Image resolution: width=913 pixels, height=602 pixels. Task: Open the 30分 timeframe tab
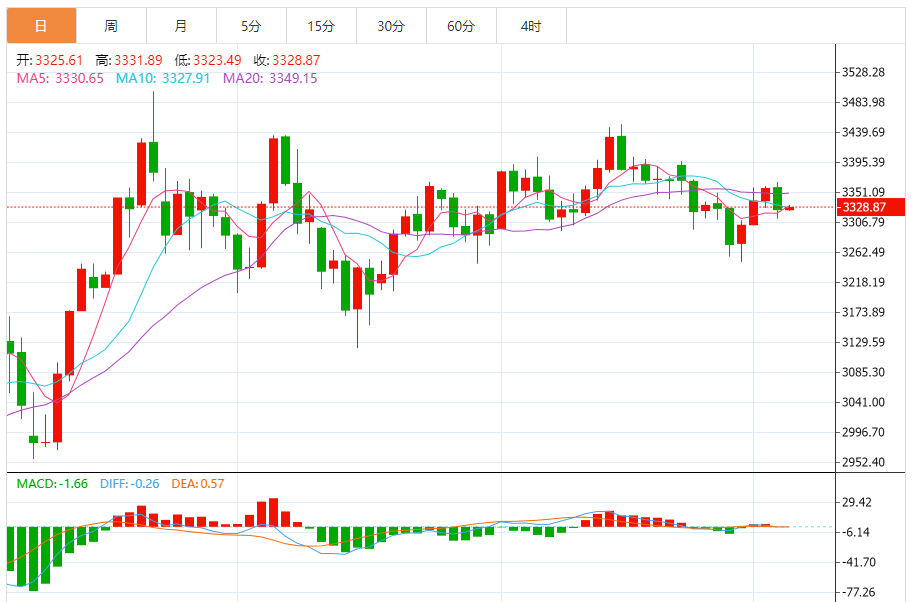pos(391,26)
